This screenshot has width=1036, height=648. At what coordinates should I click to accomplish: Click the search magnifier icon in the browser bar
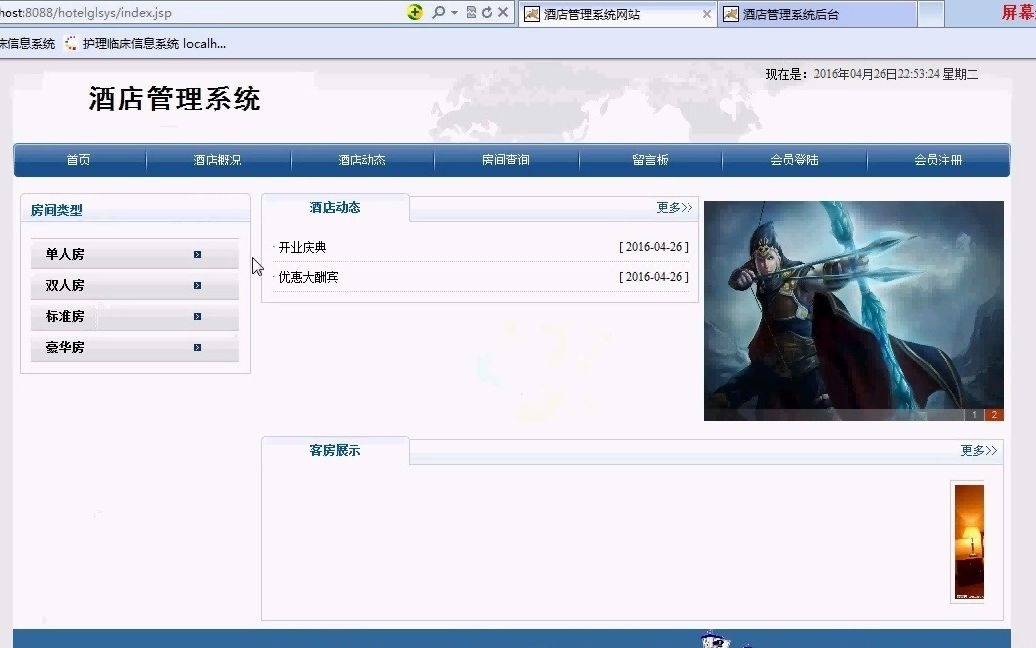(440, 12)
